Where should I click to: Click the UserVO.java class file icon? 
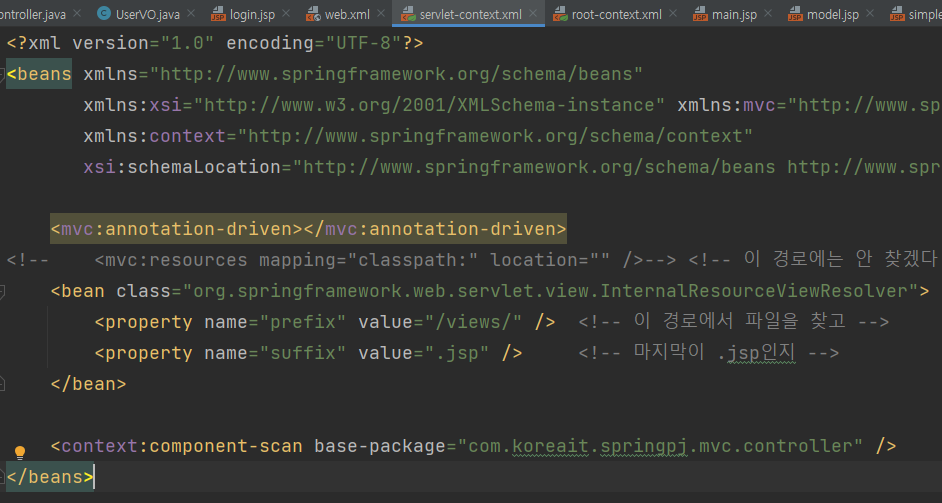pyautogui.click(x=104, y=13)
